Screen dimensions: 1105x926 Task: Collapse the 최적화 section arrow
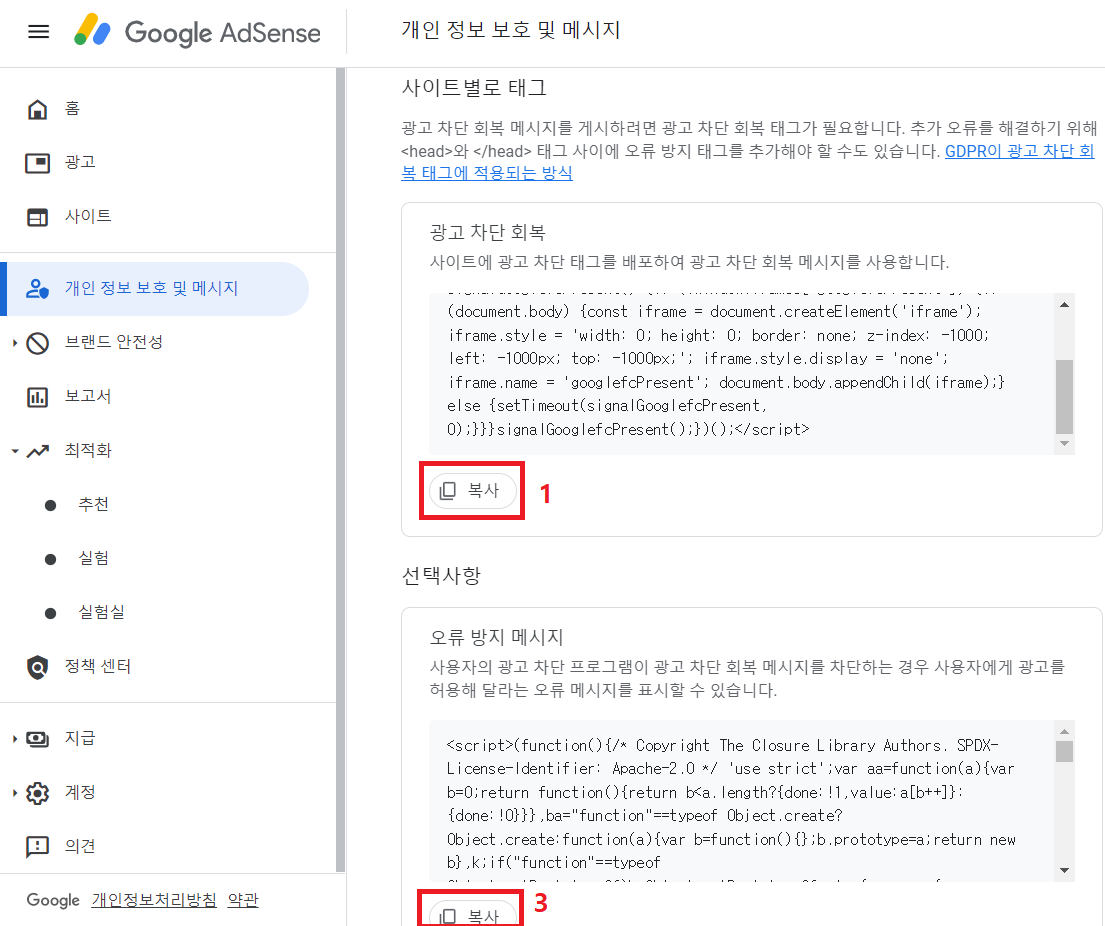pyautogui.click(x=15, y=451)
